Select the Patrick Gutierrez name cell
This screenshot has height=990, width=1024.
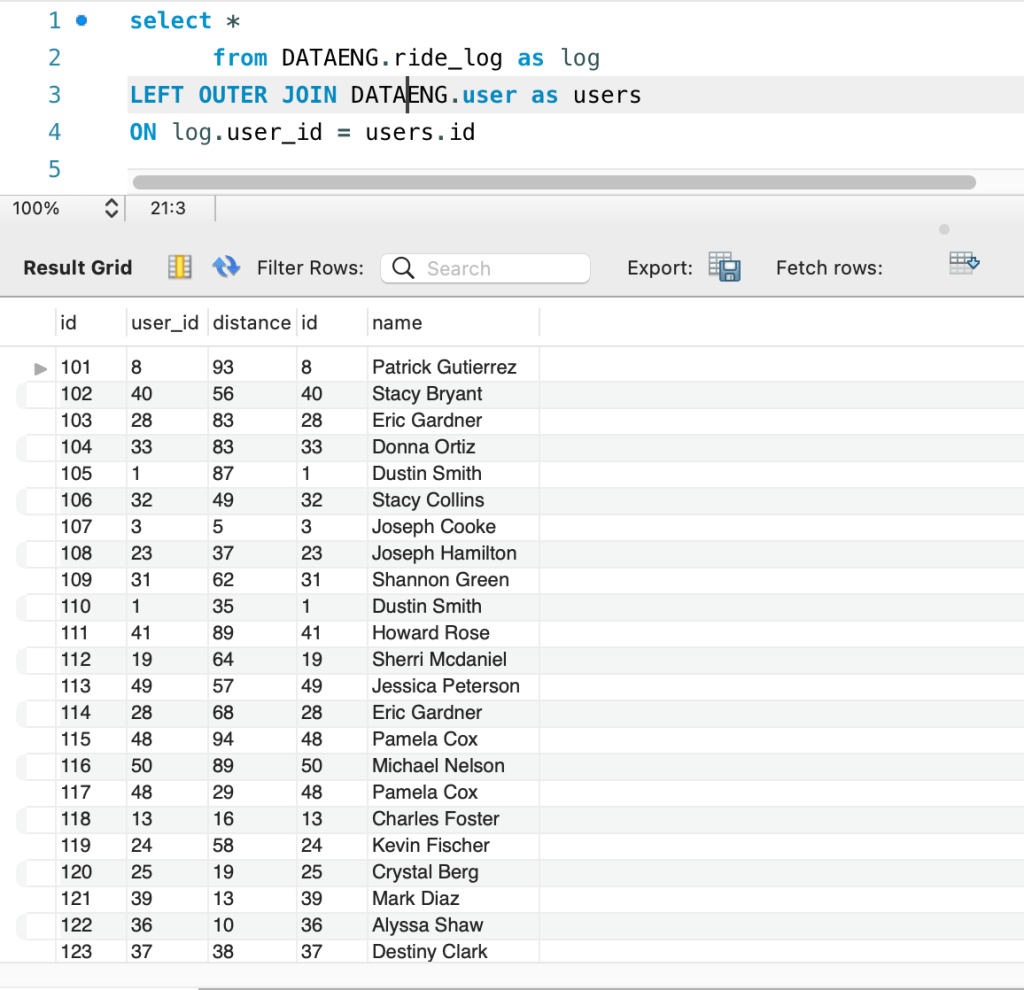coord(444,367)
